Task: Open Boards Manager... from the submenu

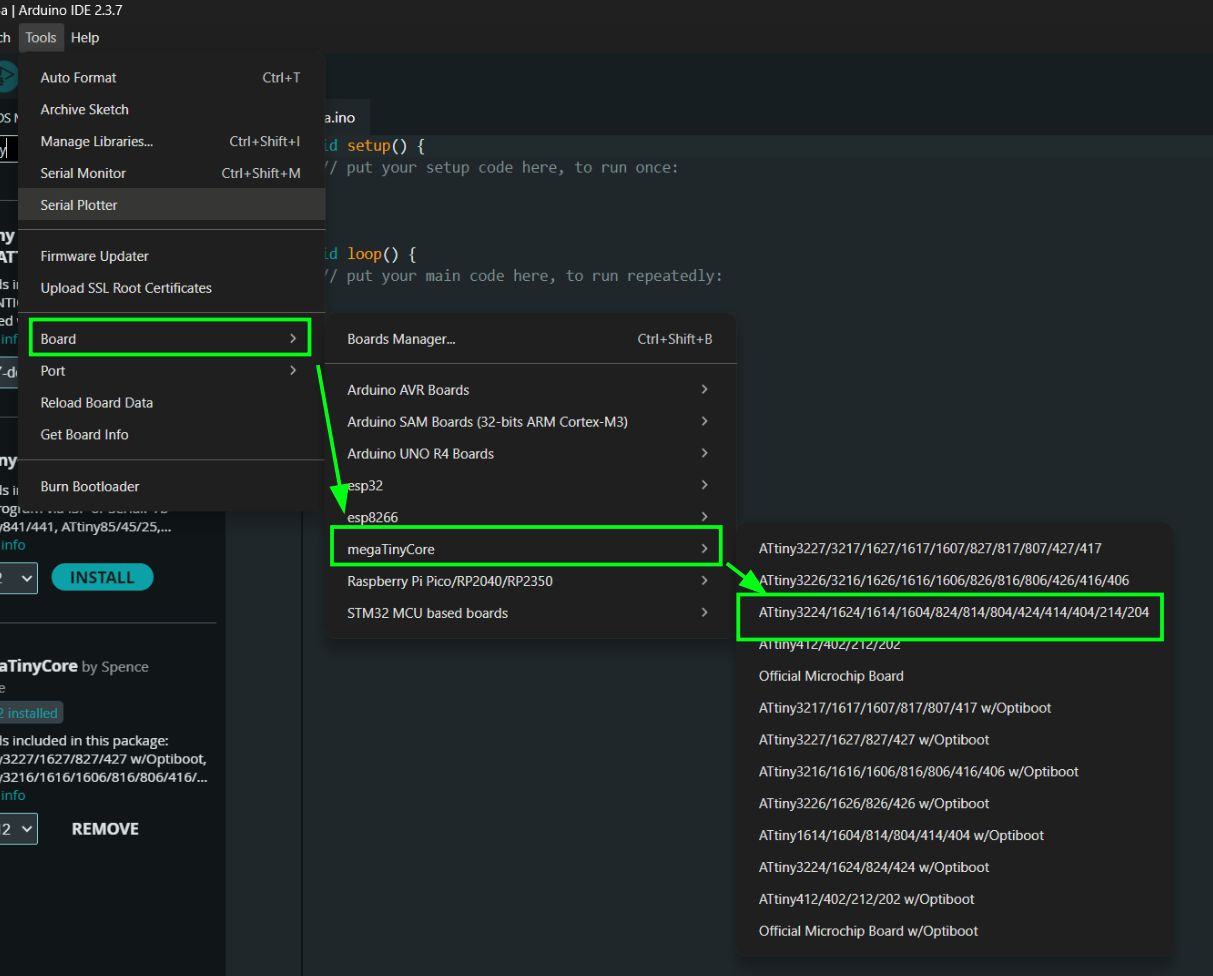Action: coord(531,339)
